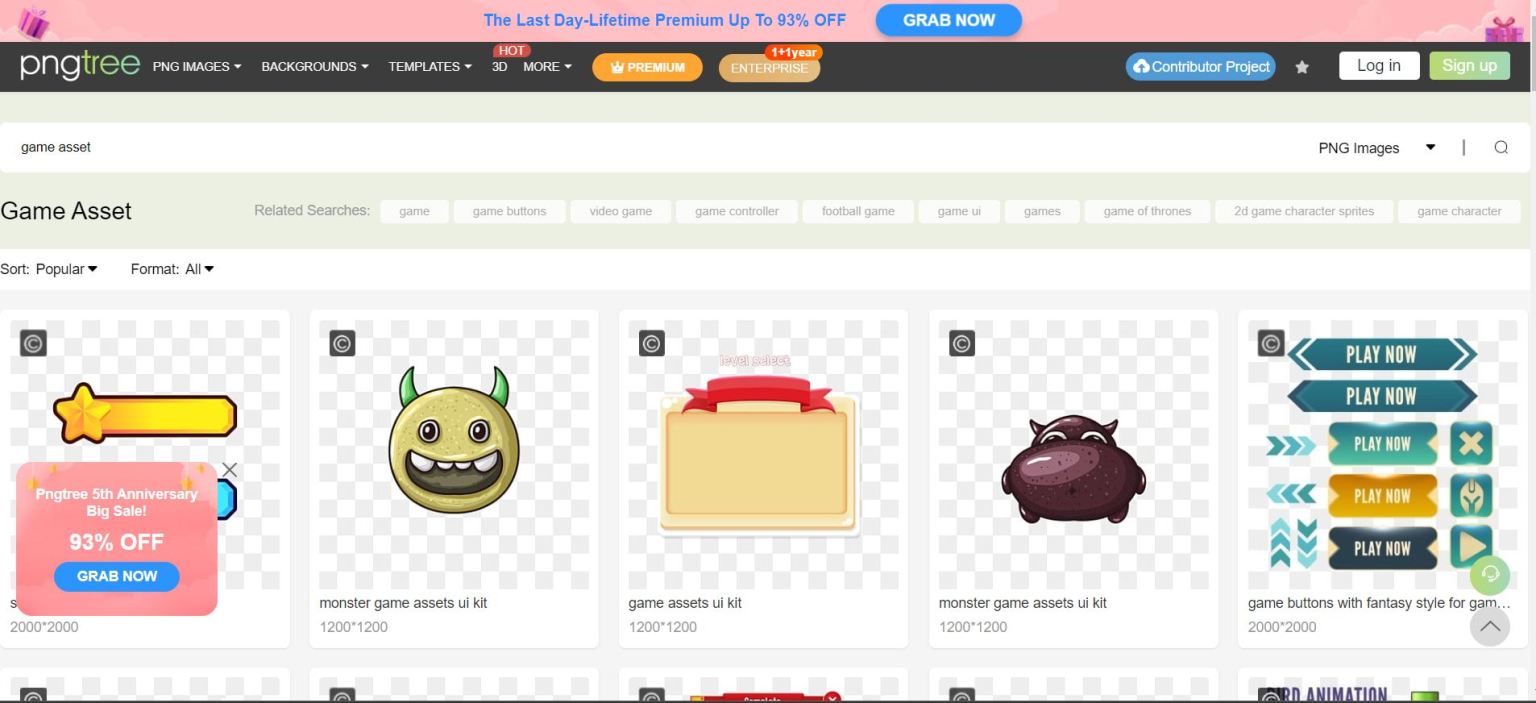Select the 'game ui' related search tag
This screenshot has height=703, width=1536.
click(x=958, y=211)
